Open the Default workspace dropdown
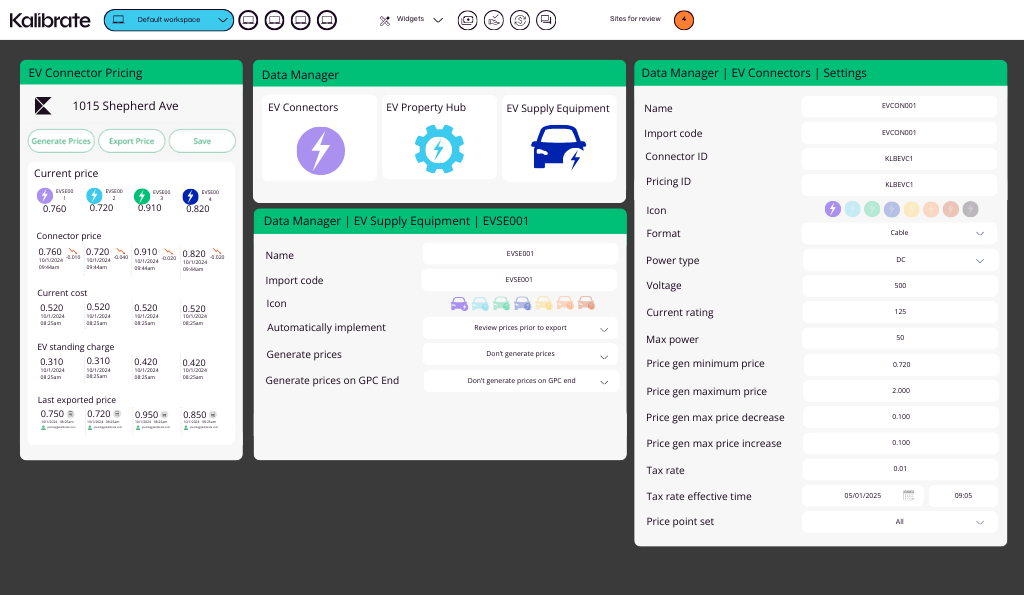This screenshot has width=1024, height=595. pyautogui.click(x=168, y=19)
